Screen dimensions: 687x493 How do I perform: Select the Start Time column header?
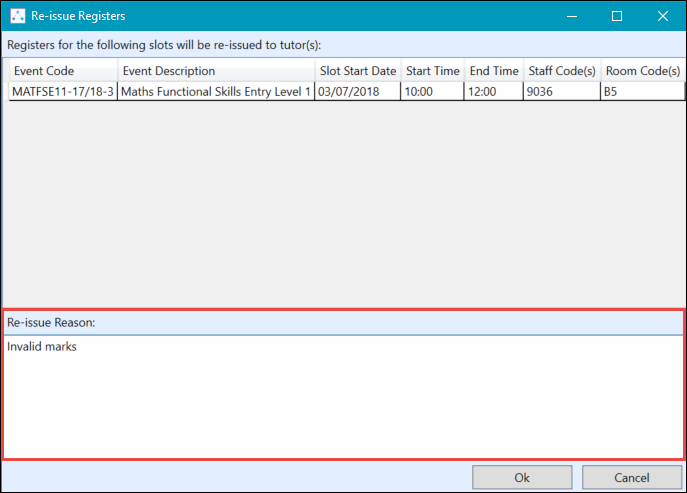coord(432,71)
